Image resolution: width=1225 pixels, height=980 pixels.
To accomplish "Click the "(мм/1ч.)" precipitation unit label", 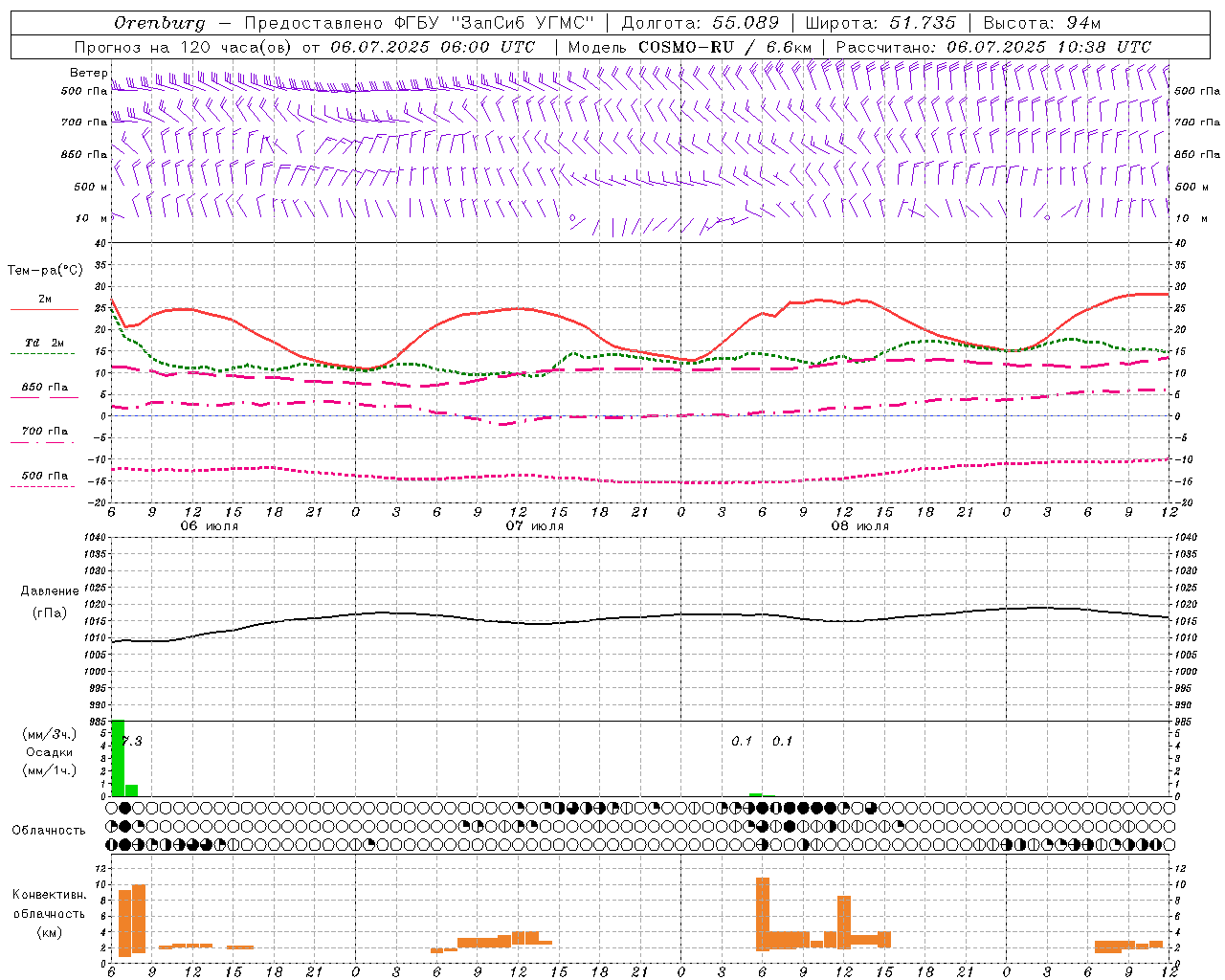I will click(x=50, y=770).
